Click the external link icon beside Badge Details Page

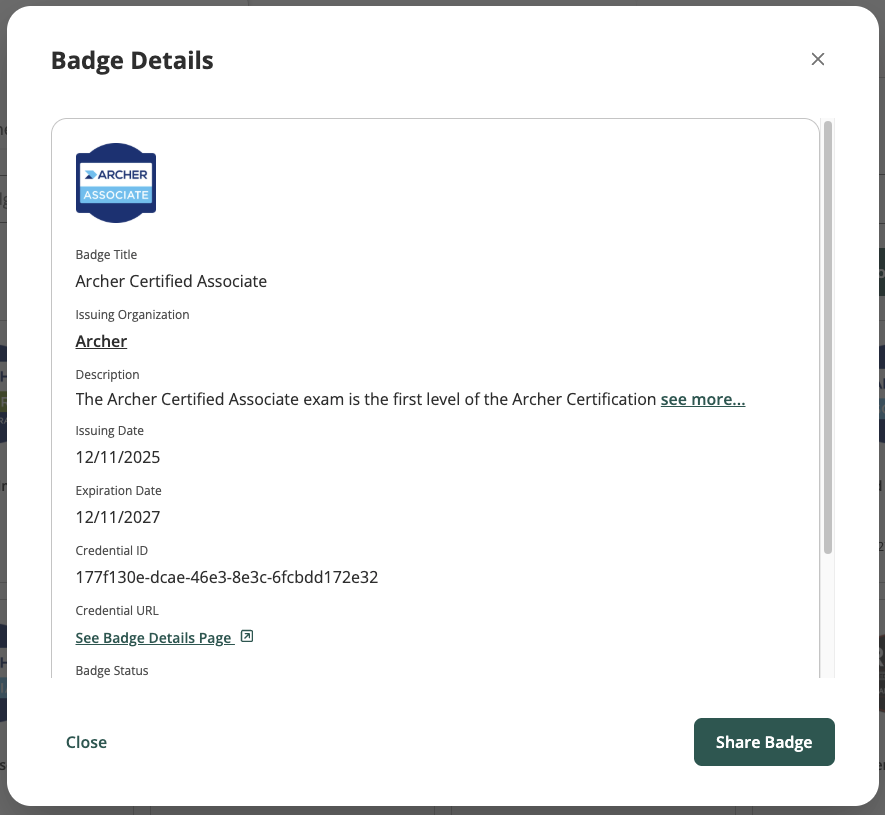coord(247,637)
